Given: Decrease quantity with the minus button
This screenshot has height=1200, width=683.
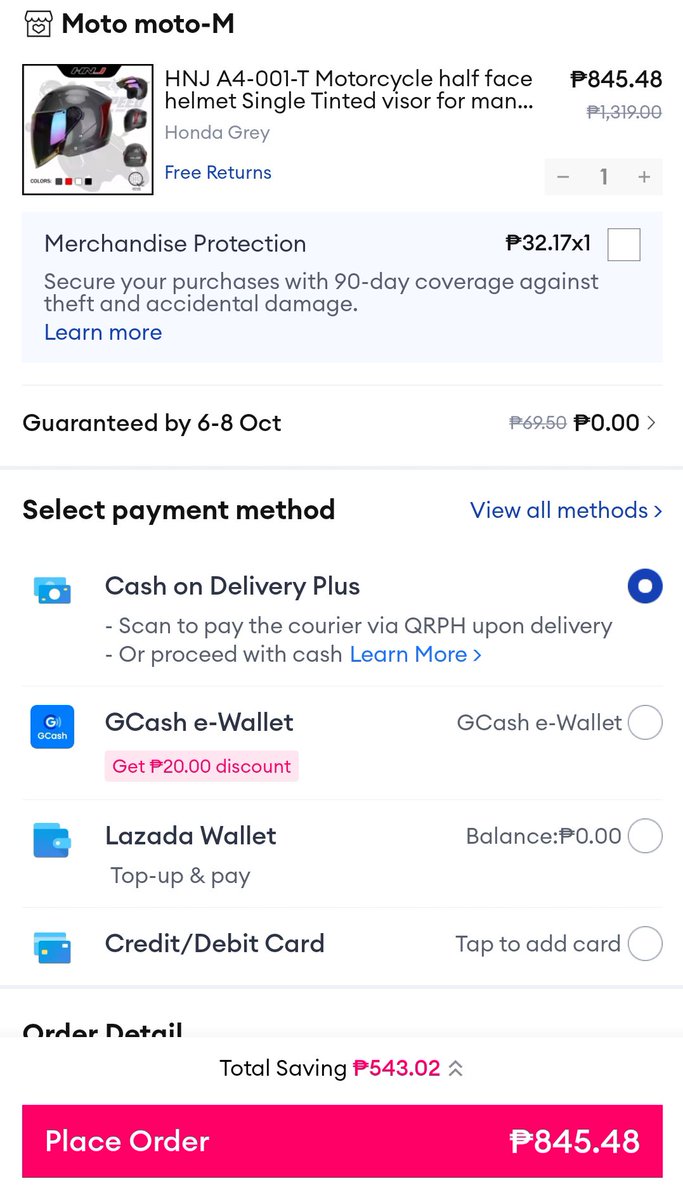Looking at the screenshot, I should click(x=563, y=177).
